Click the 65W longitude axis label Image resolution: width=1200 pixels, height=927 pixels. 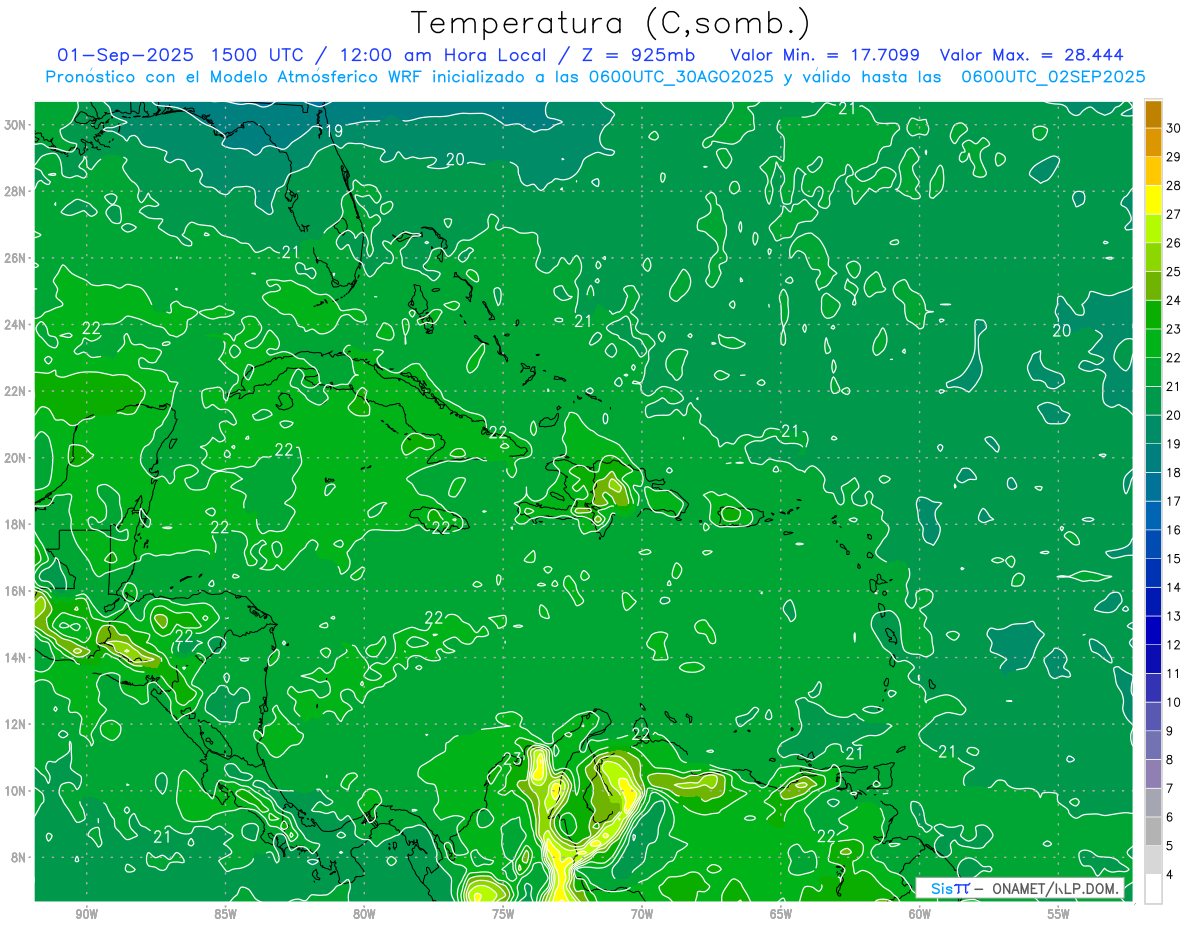click(781, 915)
